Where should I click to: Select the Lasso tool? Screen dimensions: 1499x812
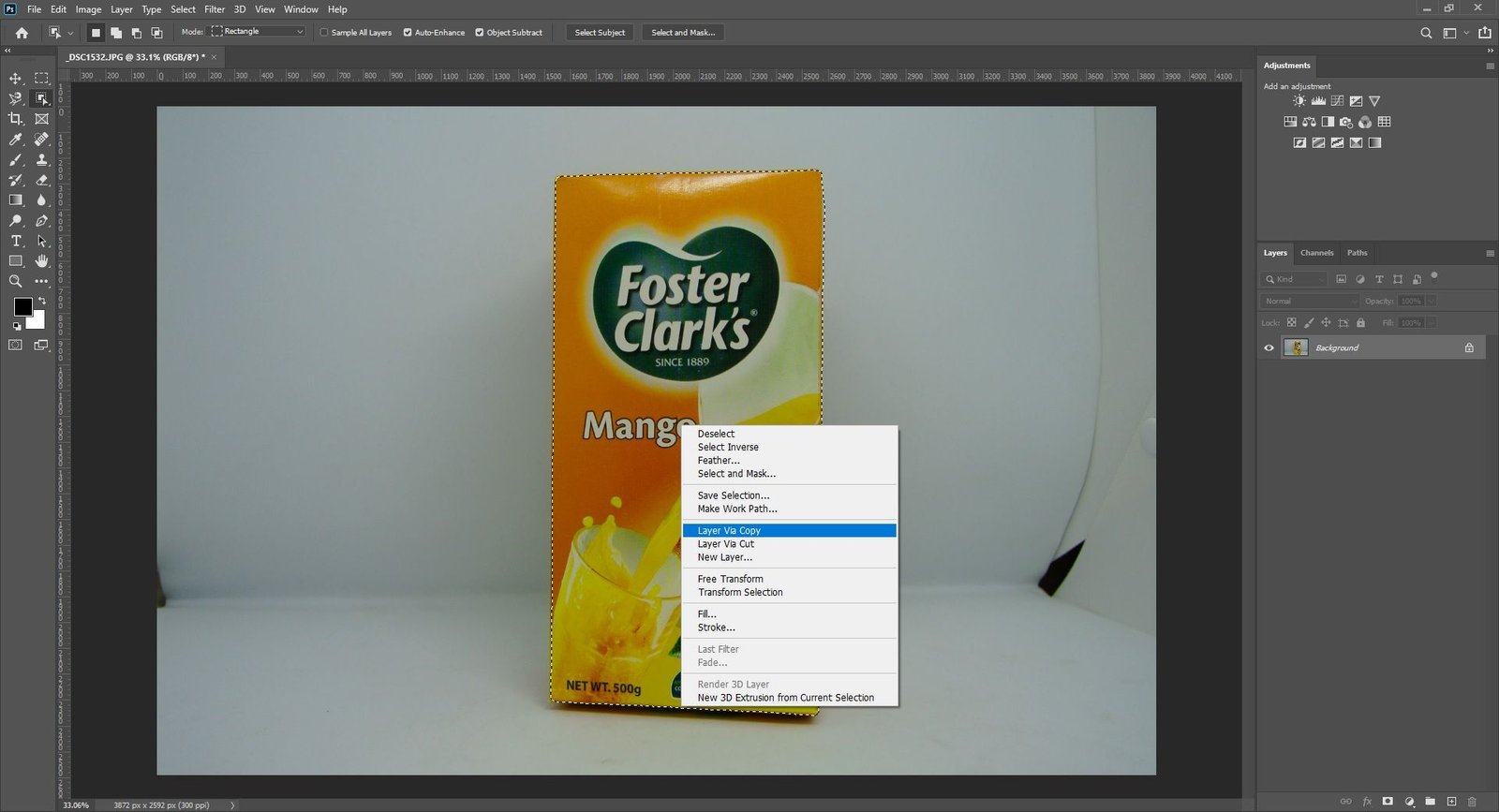pyautogui.click(x=15, y=98)
